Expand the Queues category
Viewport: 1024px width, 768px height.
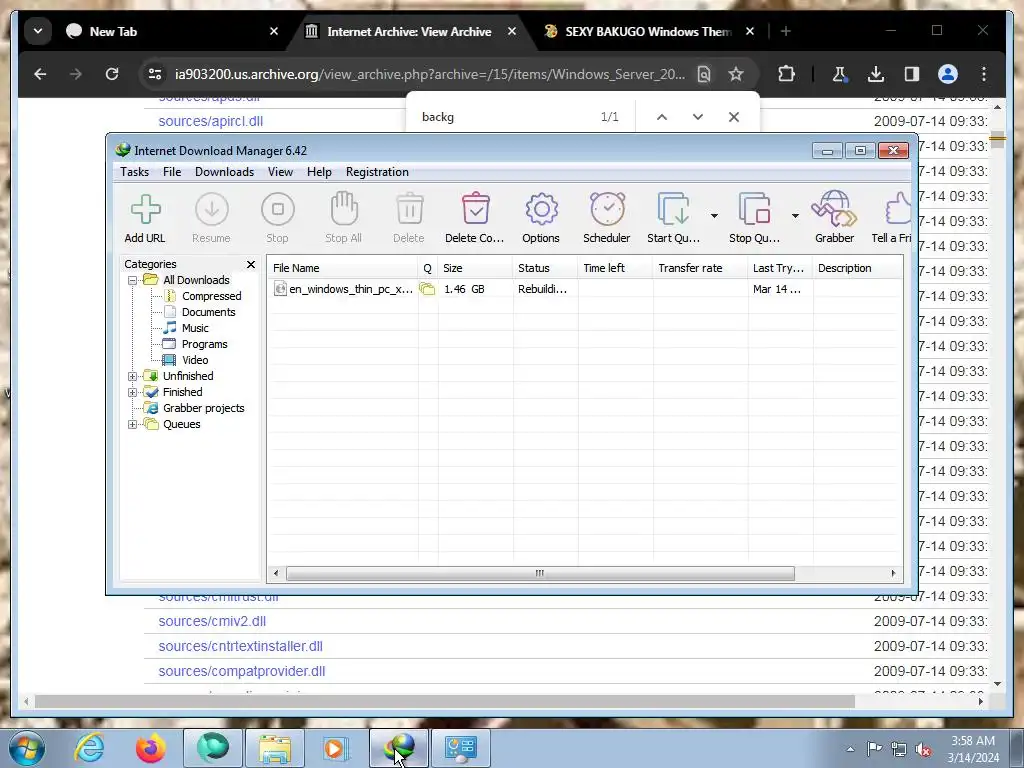(133, 424)
